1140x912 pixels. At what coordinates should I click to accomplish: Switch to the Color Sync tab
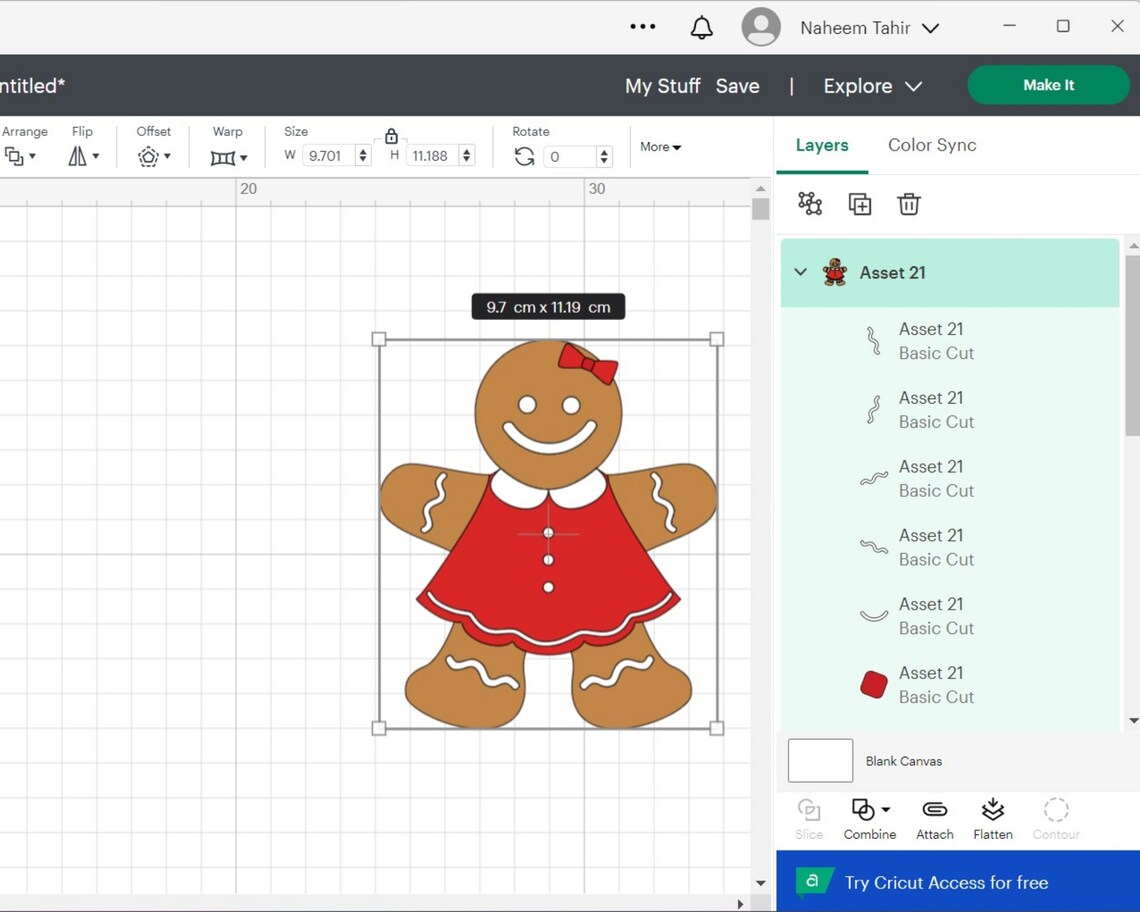pyautogui.click(x=931, y=145)
